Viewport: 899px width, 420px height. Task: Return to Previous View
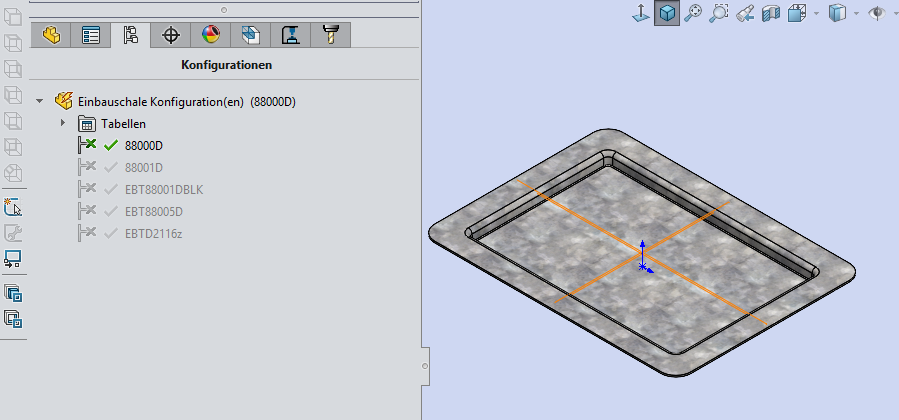[745, 13]
